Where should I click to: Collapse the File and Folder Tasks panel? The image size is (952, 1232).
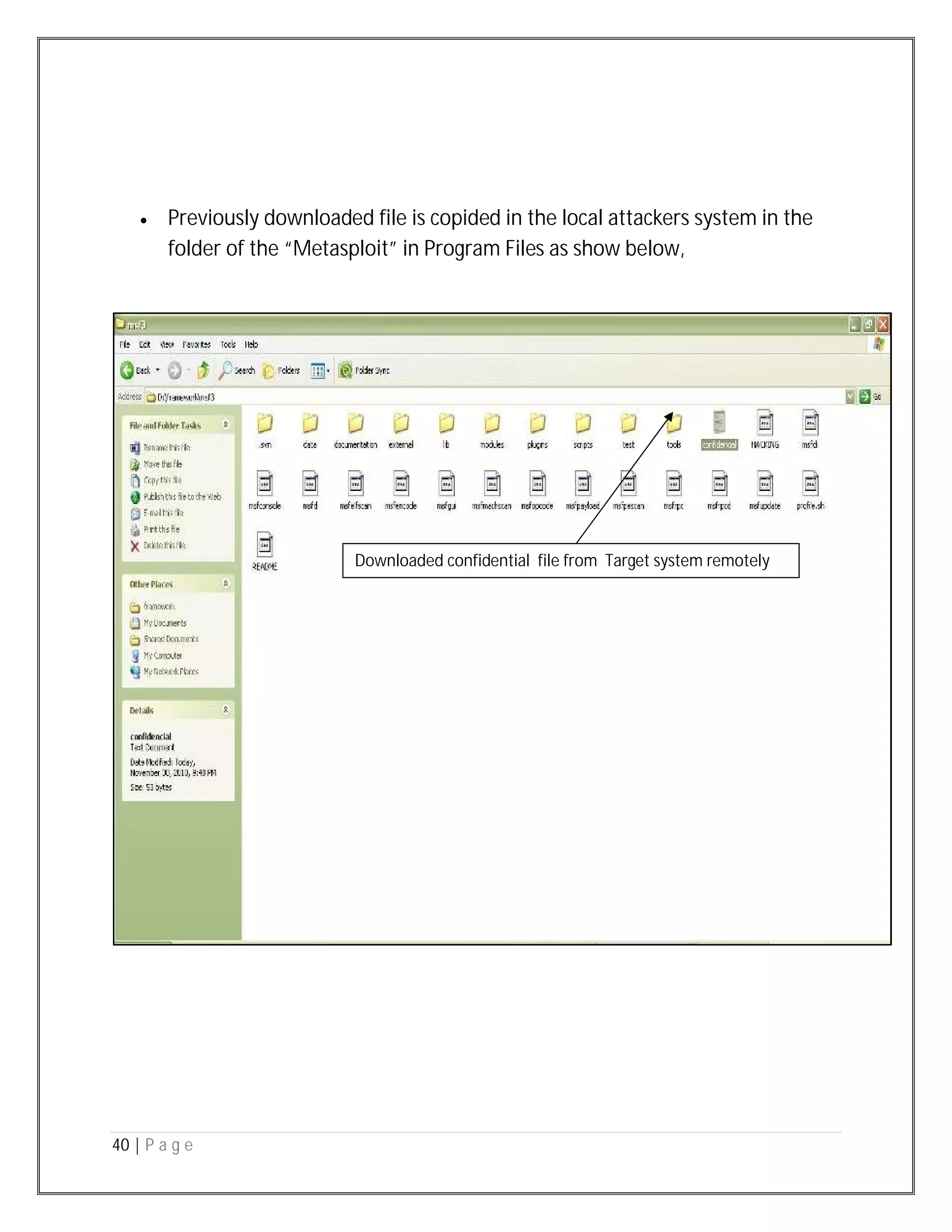point(225,425)
